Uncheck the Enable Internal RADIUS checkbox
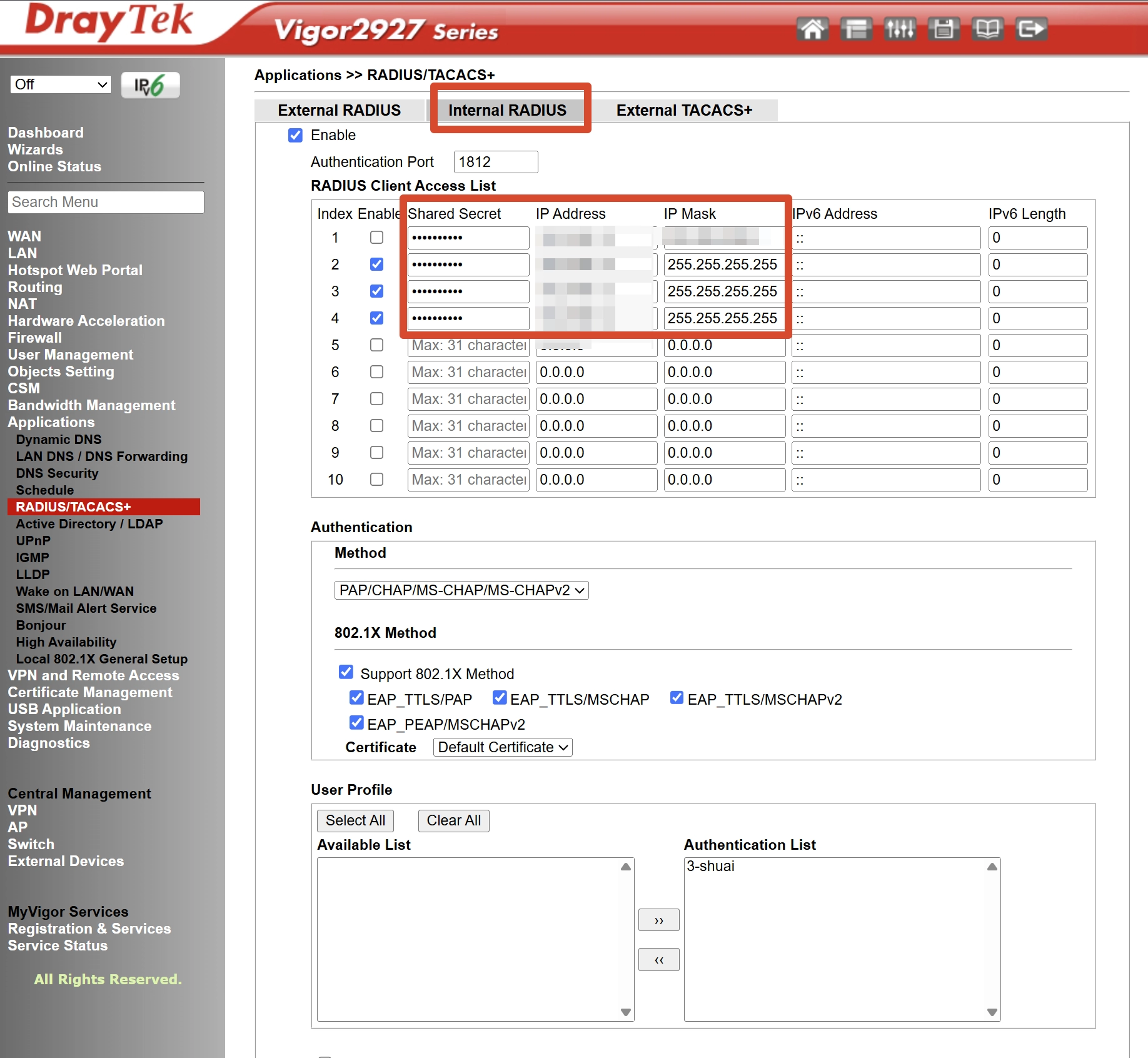 click(x=295, y=135)
